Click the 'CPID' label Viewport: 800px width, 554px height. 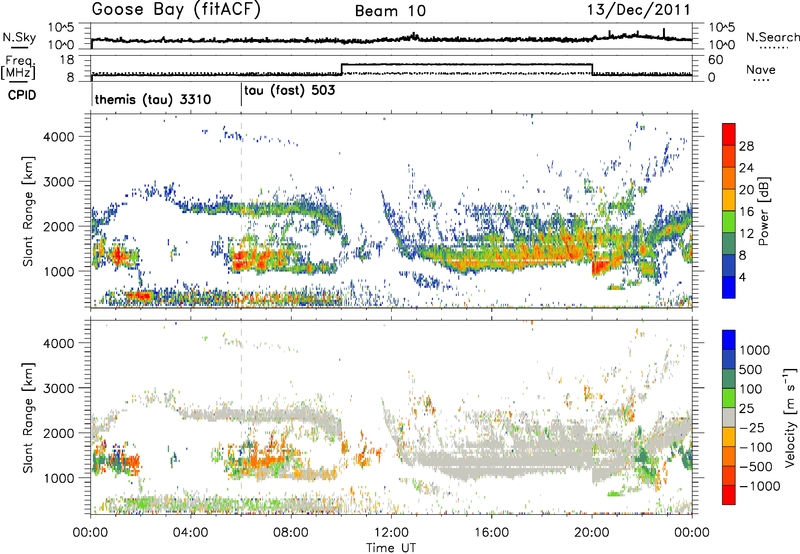[x=22, y=95]
